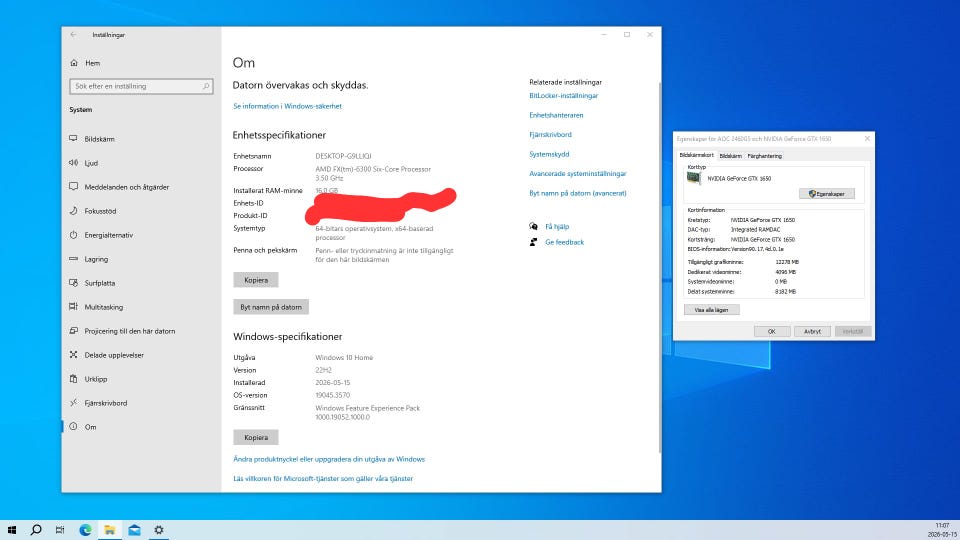Viewport: 960px width, 540px height.
Task: Click Settings gear on taskbar
Action: coord(159,530)
